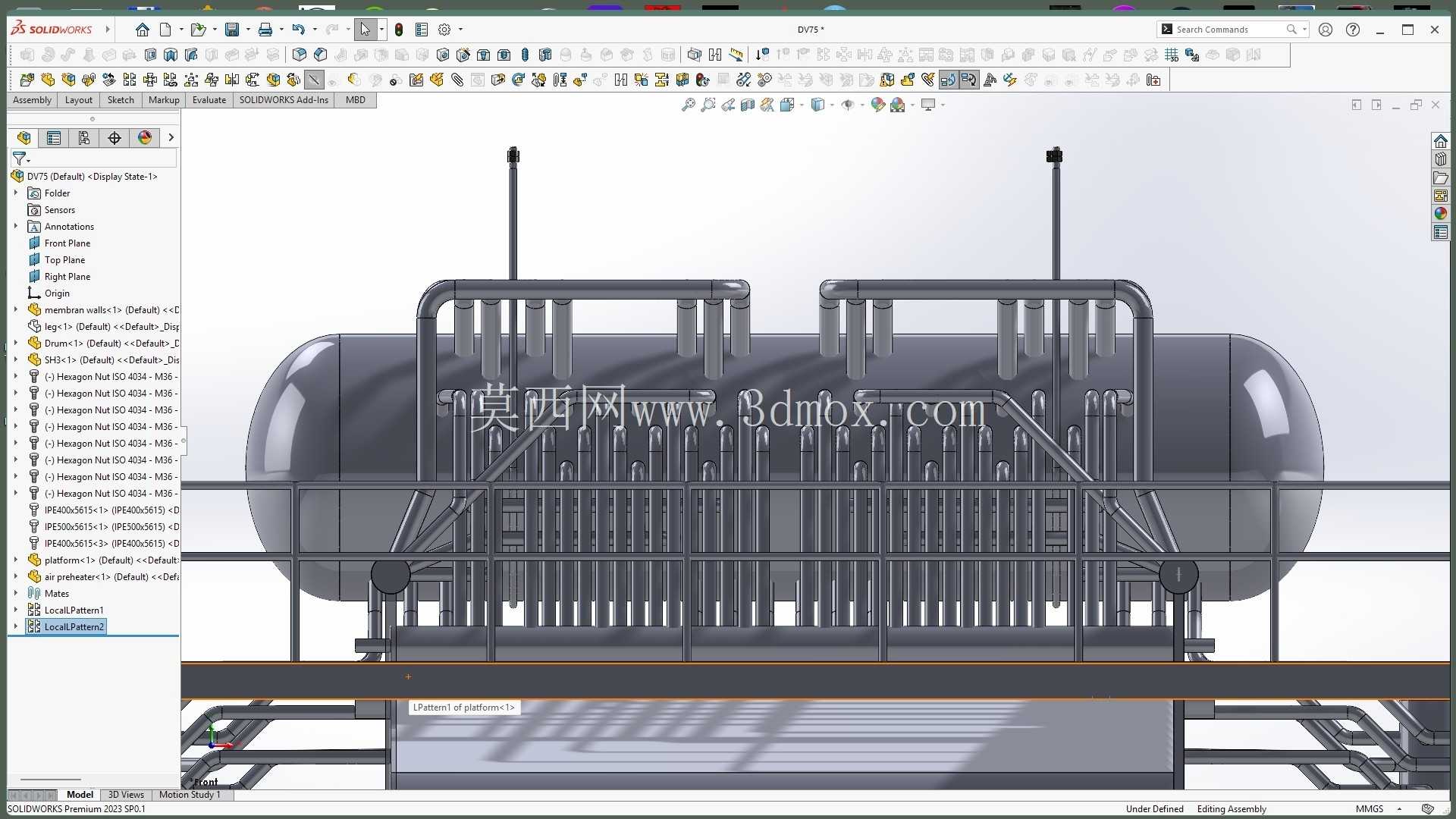Switch to the Assembly ribbon tab

pyautogui.click(x=33, y=100)
